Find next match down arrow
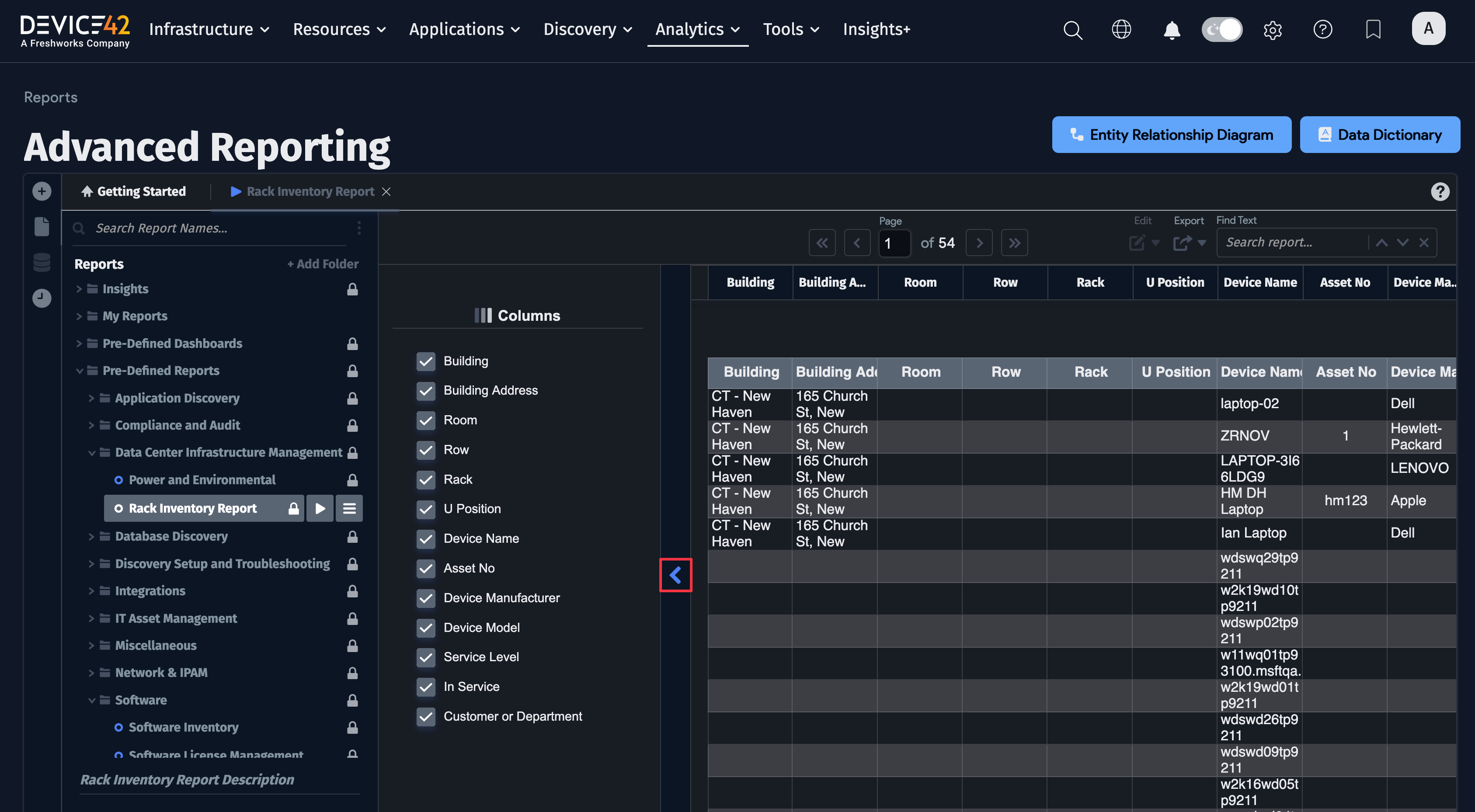The width and height of the screenshot is (1475, 812). tap(1403, 243)
